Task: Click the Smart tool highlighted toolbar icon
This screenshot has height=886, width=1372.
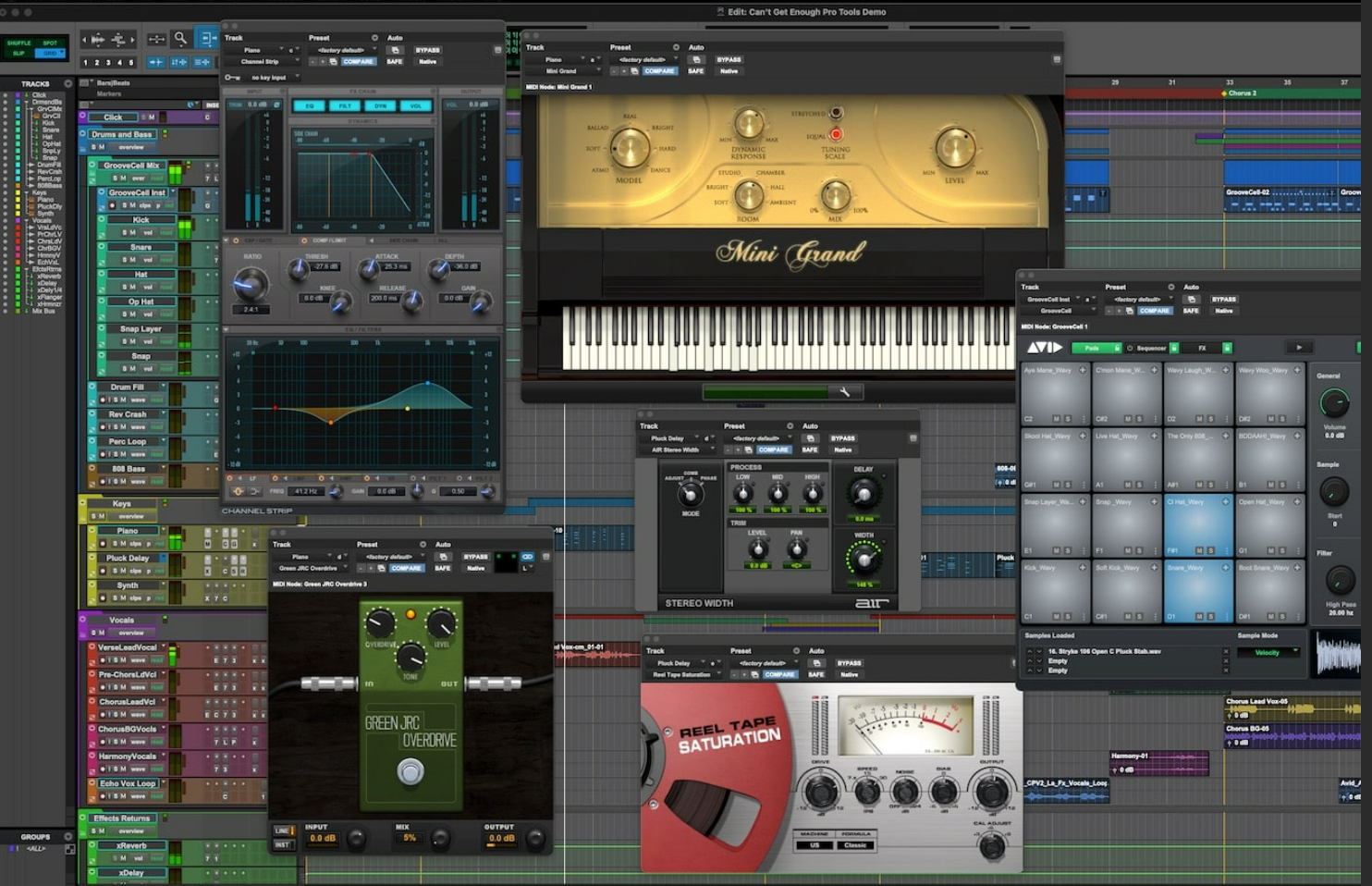Action: (x=207, y=39)
